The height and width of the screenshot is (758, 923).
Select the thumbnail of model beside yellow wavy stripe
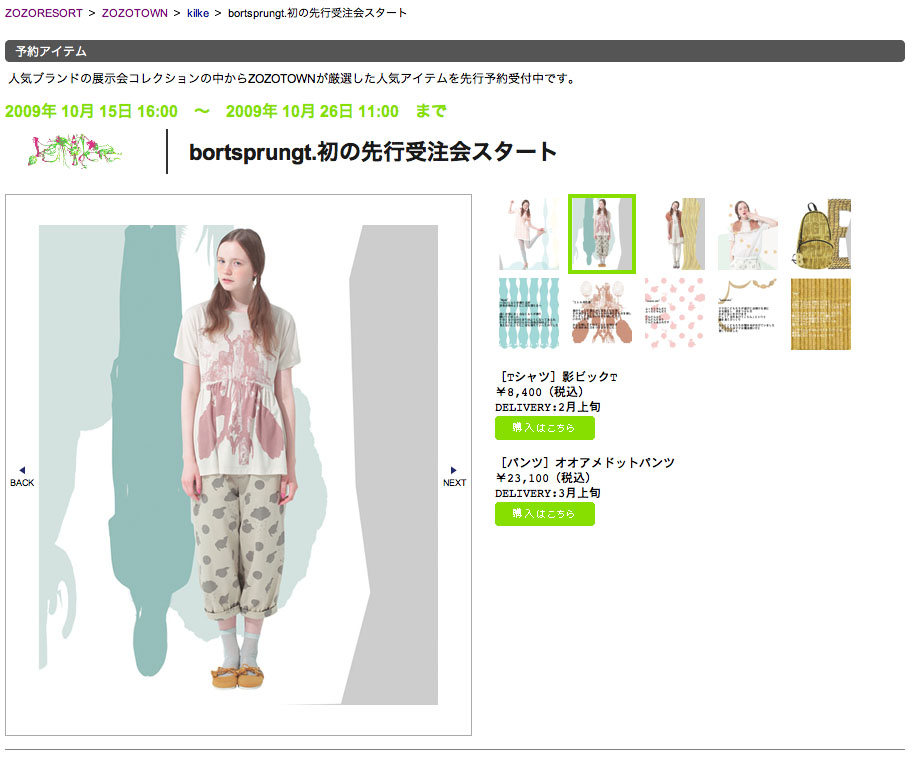[x=675, y=234]
